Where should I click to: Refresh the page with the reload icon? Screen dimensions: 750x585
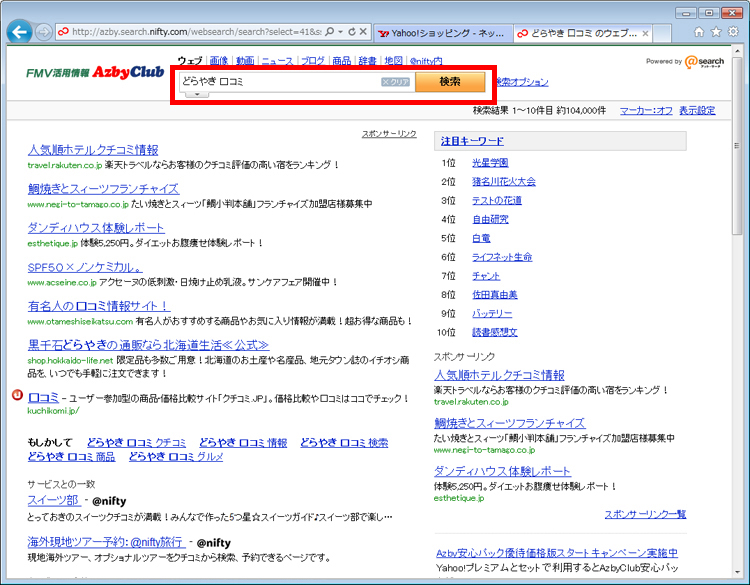[x=352, y=32]
